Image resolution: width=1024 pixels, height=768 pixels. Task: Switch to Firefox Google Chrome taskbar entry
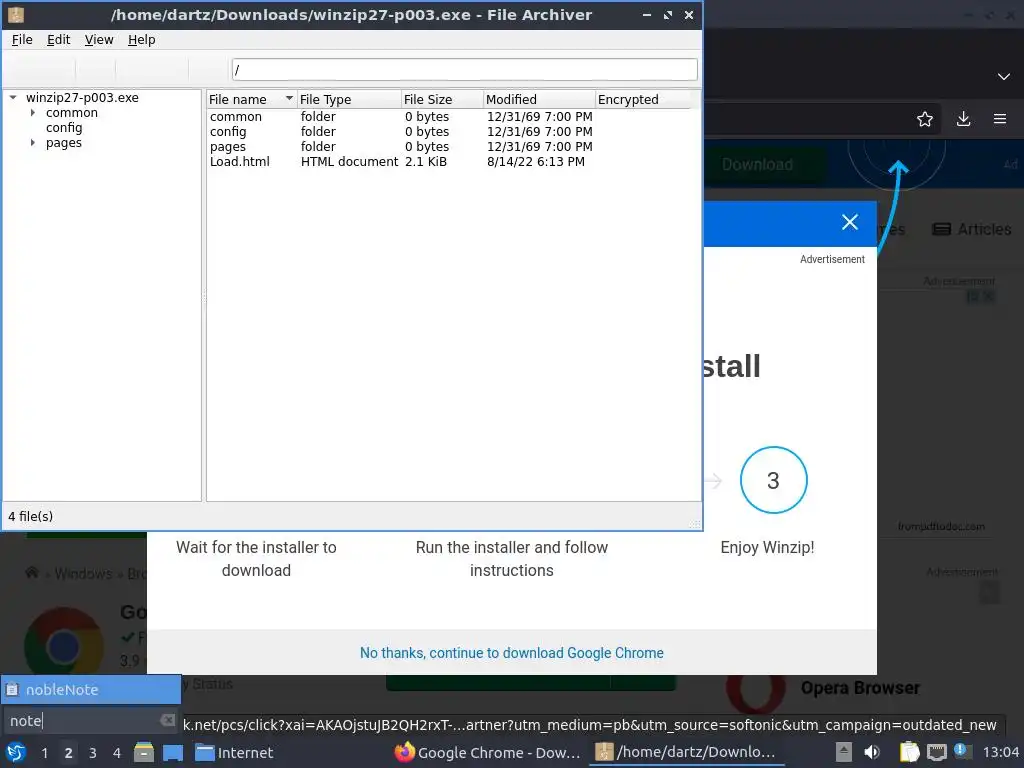click(488, 752)
